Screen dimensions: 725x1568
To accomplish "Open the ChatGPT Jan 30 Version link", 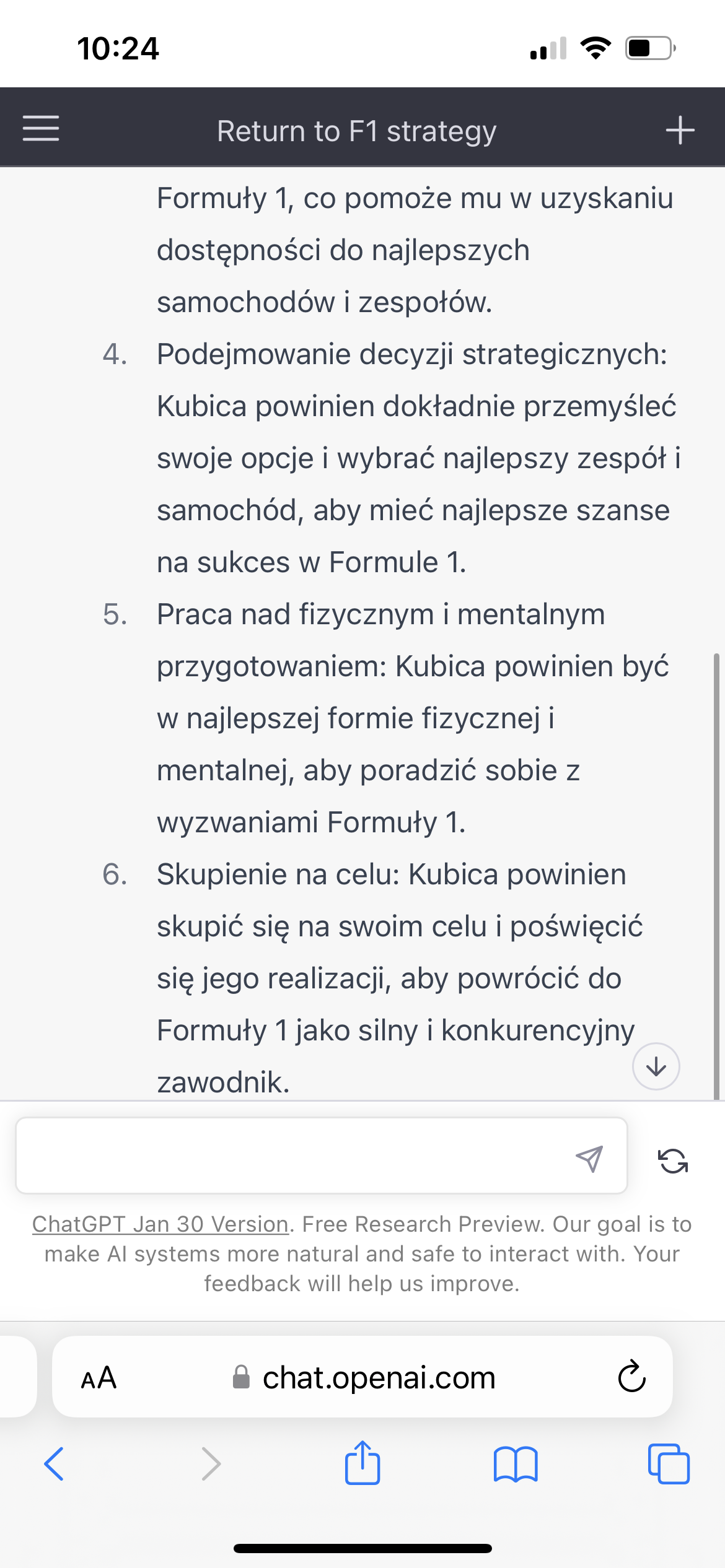I will point(160,1224).
